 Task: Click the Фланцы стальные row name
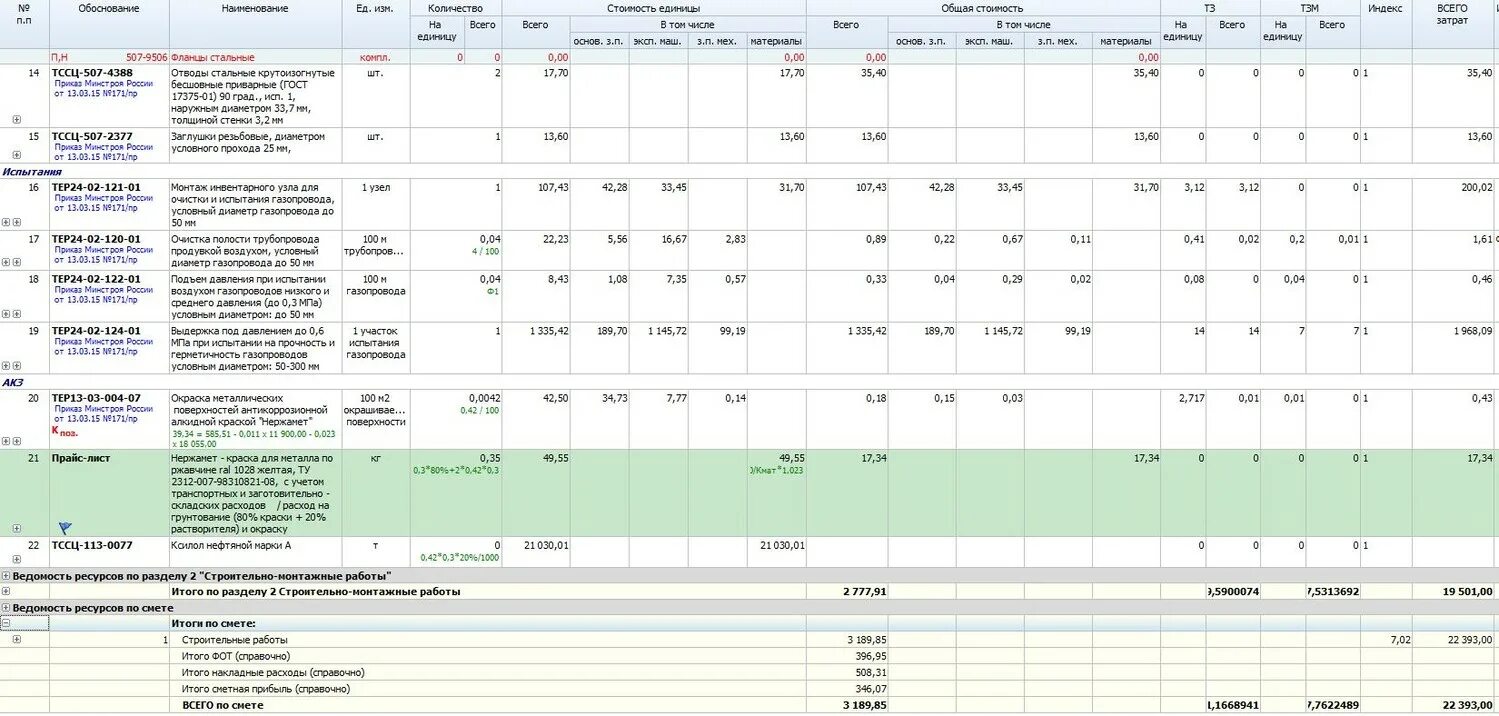point(213,58)
